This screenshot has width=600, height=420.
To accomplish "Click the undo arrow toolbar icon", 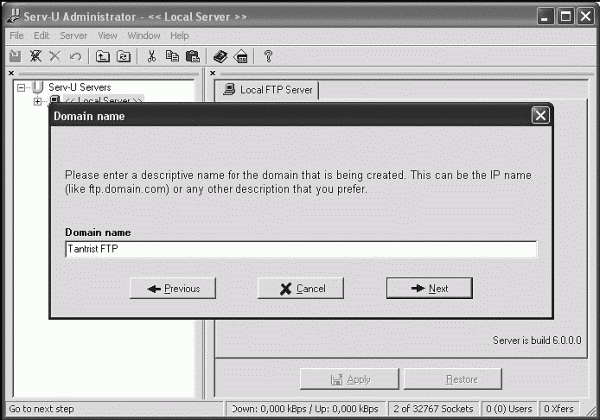I will [x=75, y=57].
